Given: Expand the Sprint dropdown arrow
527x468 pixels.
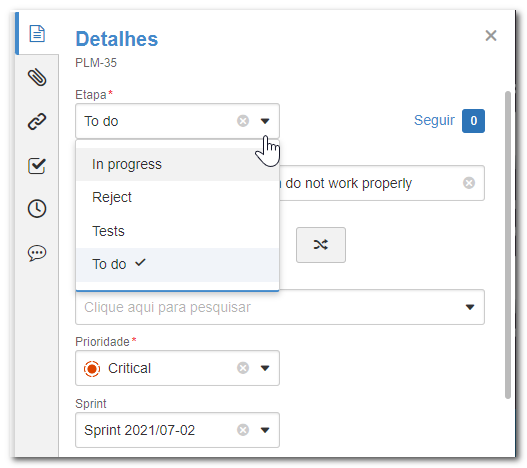Looking at the screenshot, I should [x=265, y=430].
